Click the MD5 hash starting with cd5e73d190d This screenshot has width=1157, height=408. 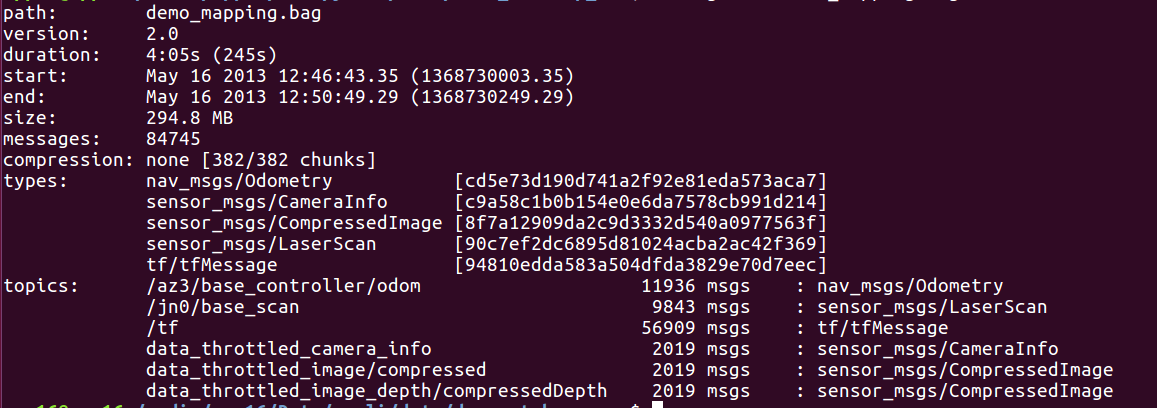click(640, 181)
